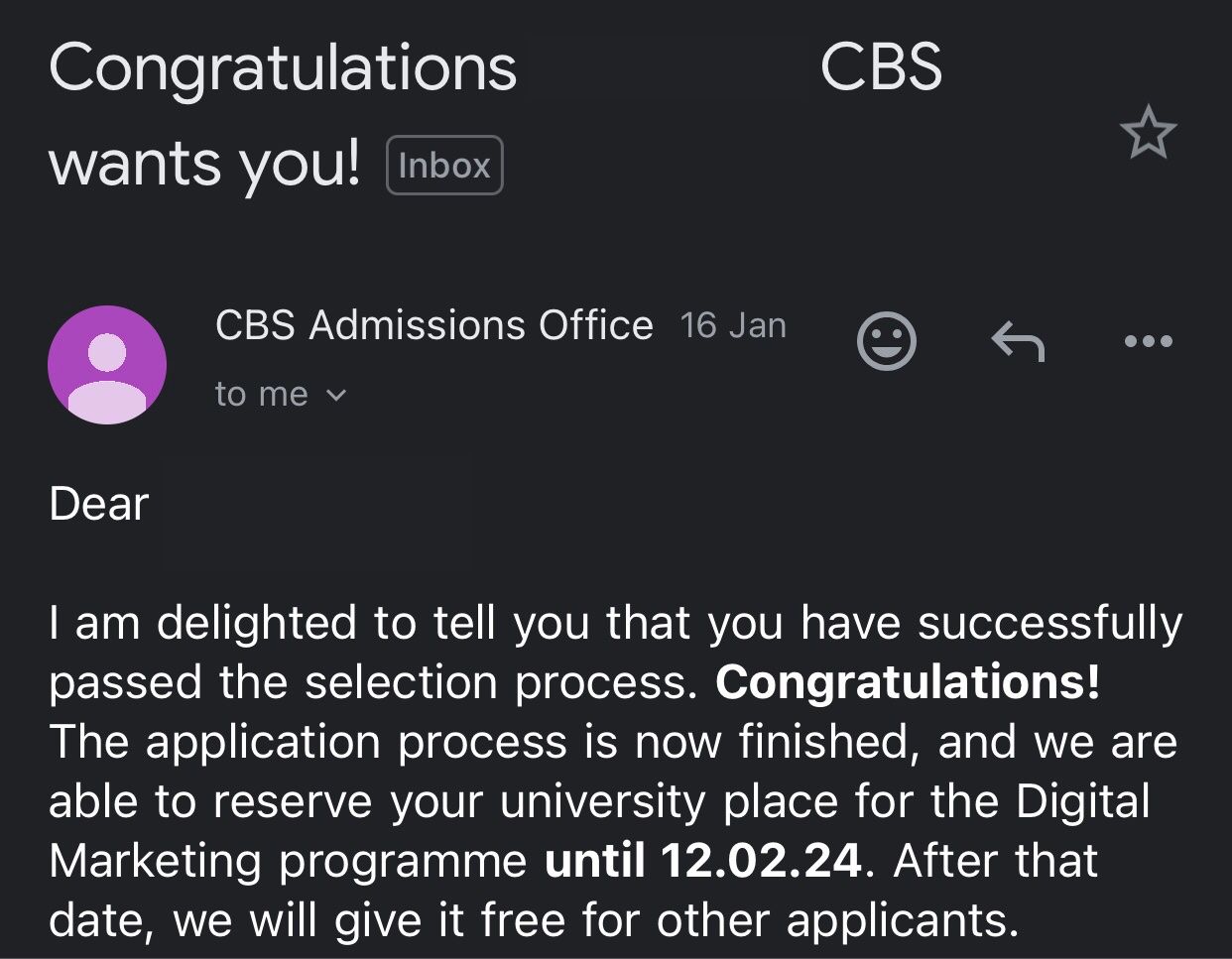The image size is (1232, 959).
Task: Click the bold "Congratulations!" in the body
Action: [x=908, y=682]
